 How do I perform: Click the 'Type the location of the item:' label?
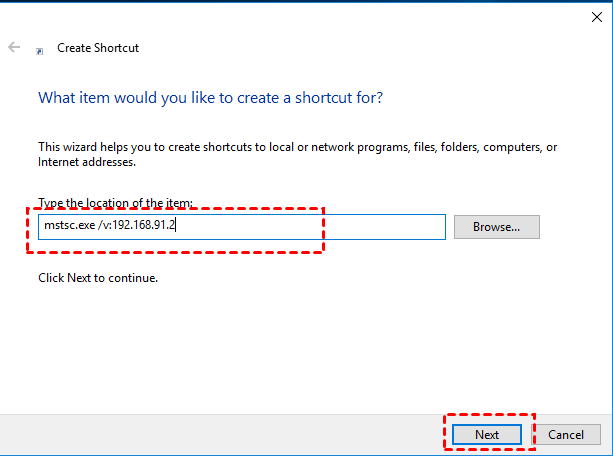115,203
